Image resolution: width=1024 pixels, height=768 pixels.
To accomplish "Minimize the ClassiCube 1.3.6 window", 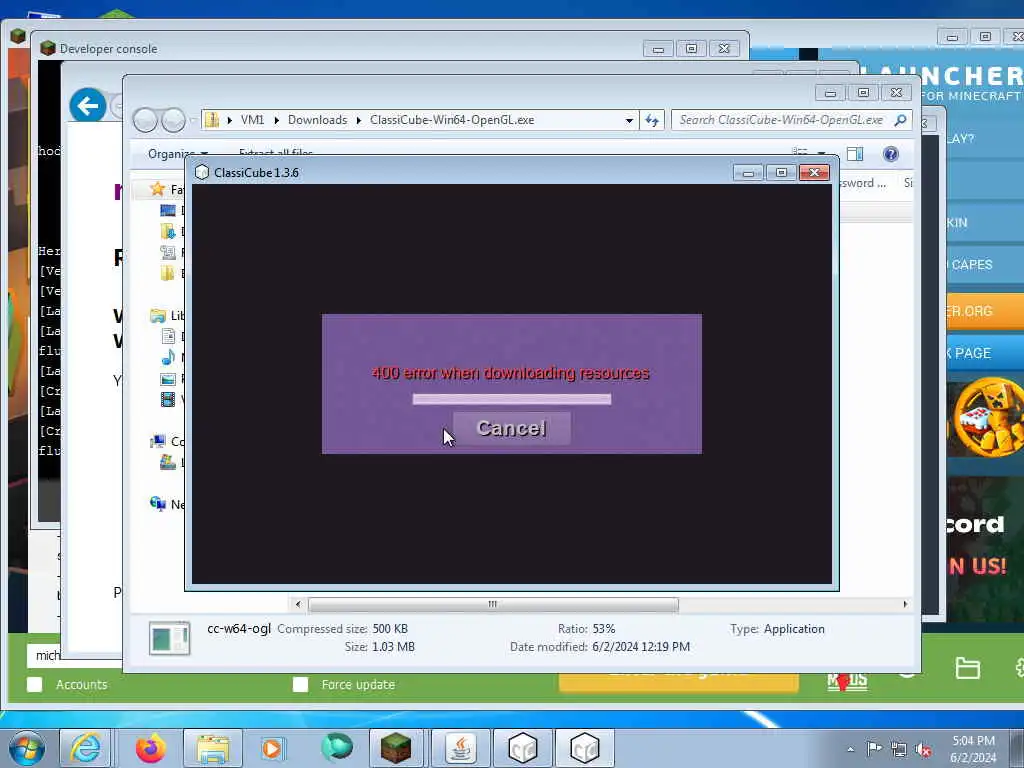I will click(748, 172).
